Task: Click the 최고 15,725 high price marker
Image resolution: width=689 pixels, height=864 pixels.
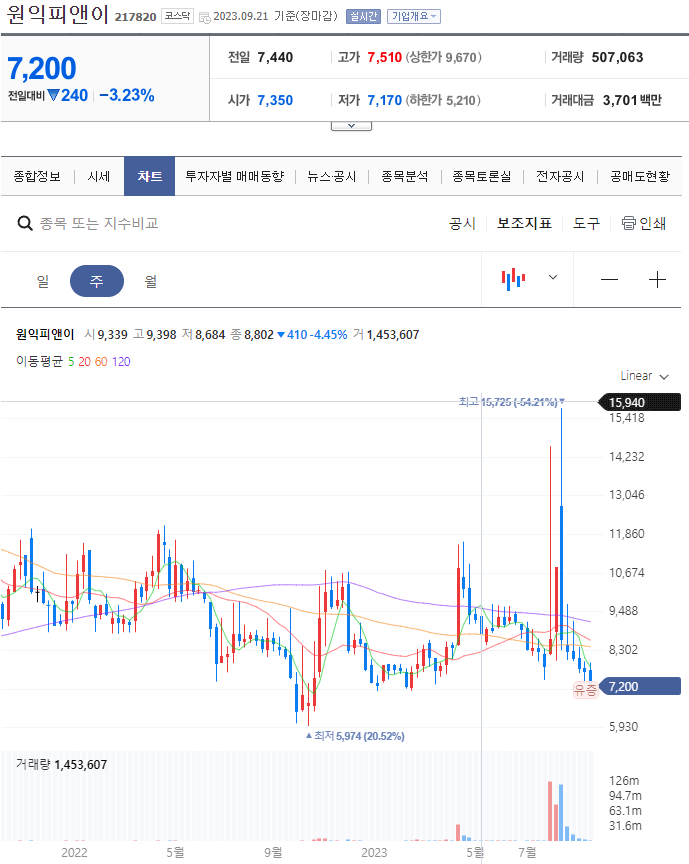Action: pos(511,402)
